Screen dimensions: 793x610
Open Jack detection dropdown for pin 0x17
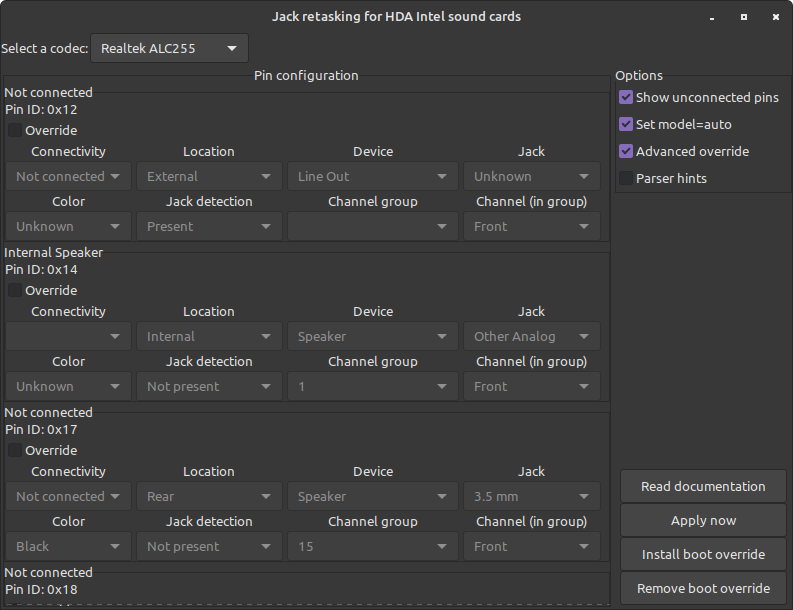[x=209, y=546]
